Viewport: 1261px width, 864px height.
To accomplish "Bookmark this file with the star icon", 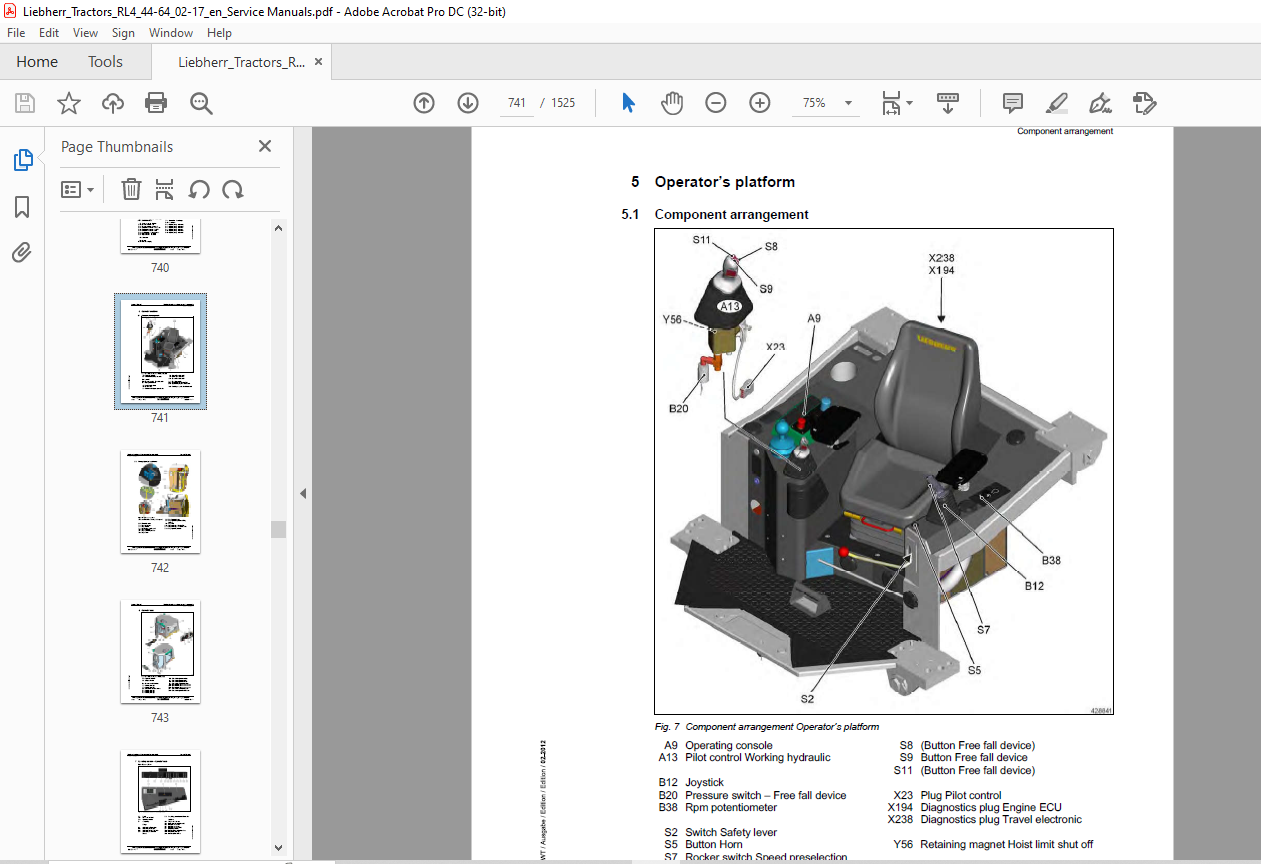I will click(x=68, y=103).
